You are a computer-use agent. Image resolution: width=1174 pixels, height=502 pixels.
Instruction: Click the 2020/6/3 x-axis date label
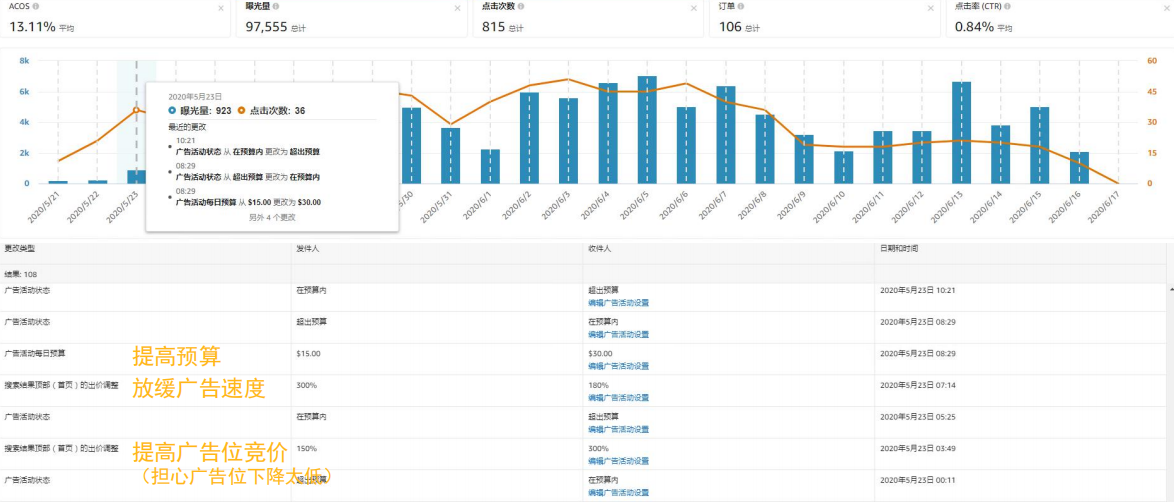554,205
